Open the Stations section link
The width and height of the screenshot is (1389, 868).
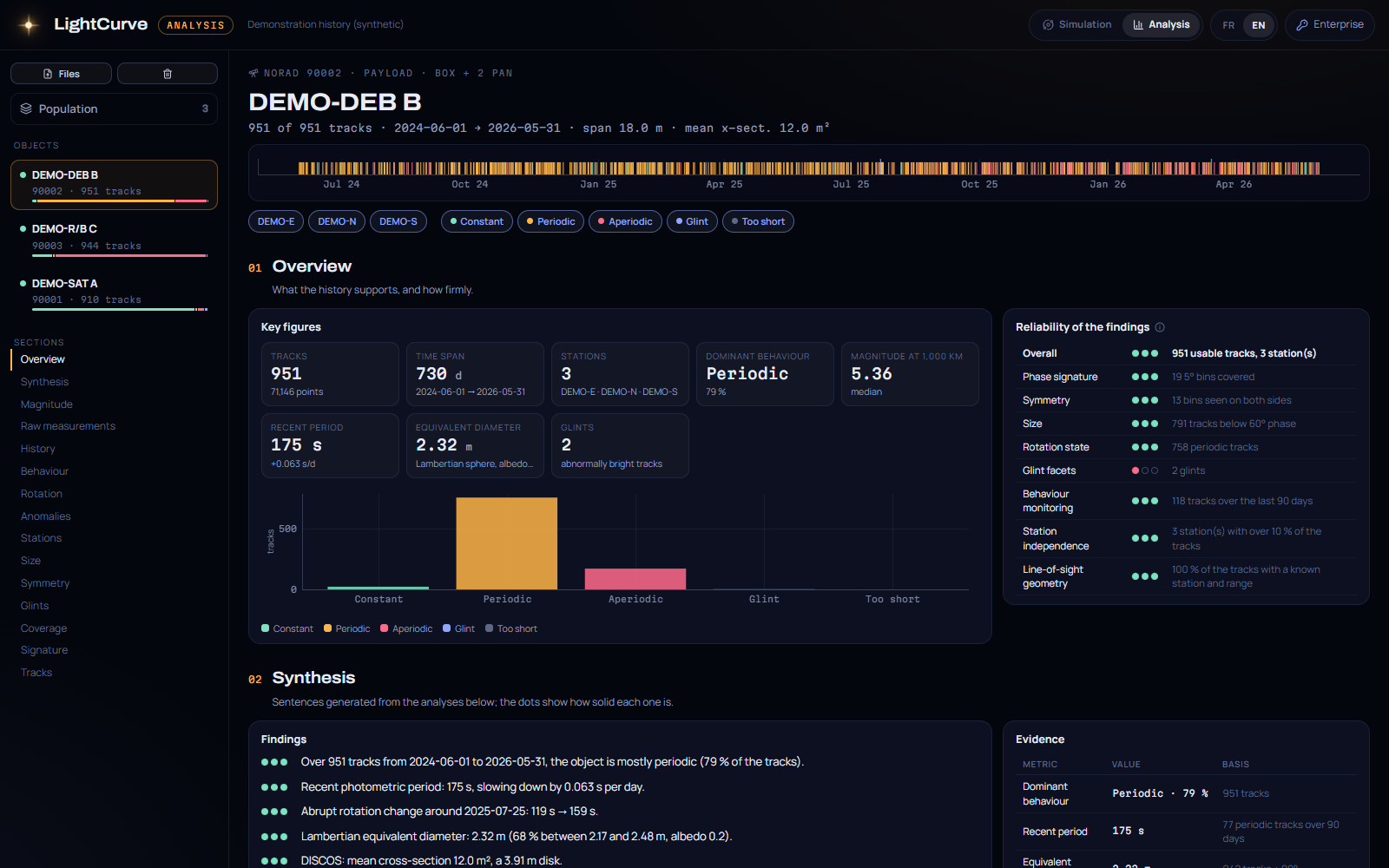[41, 538]
